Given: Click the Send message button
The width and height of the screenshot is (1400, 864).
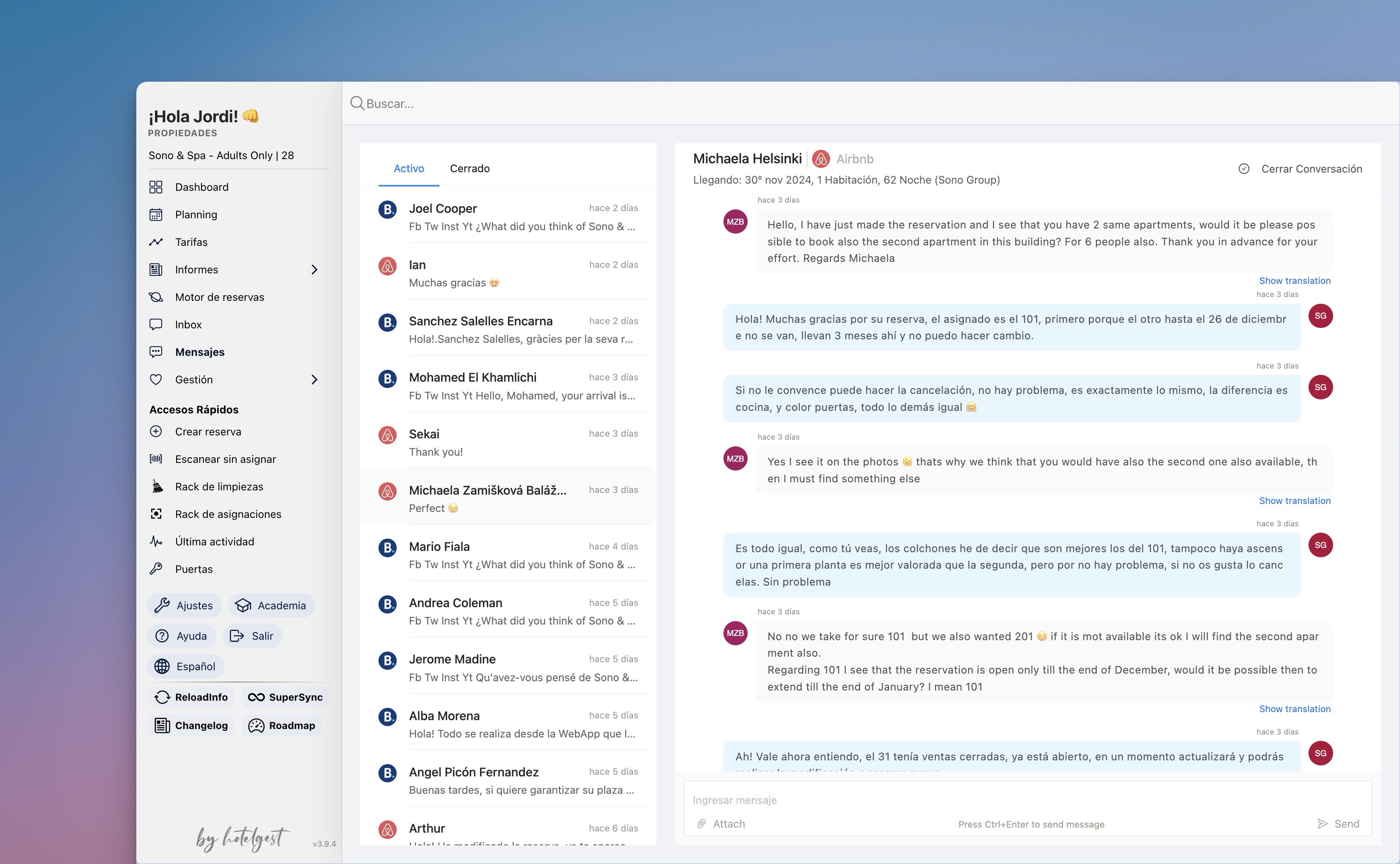Looking at the screenshot, I should (x=1338, y=823).
